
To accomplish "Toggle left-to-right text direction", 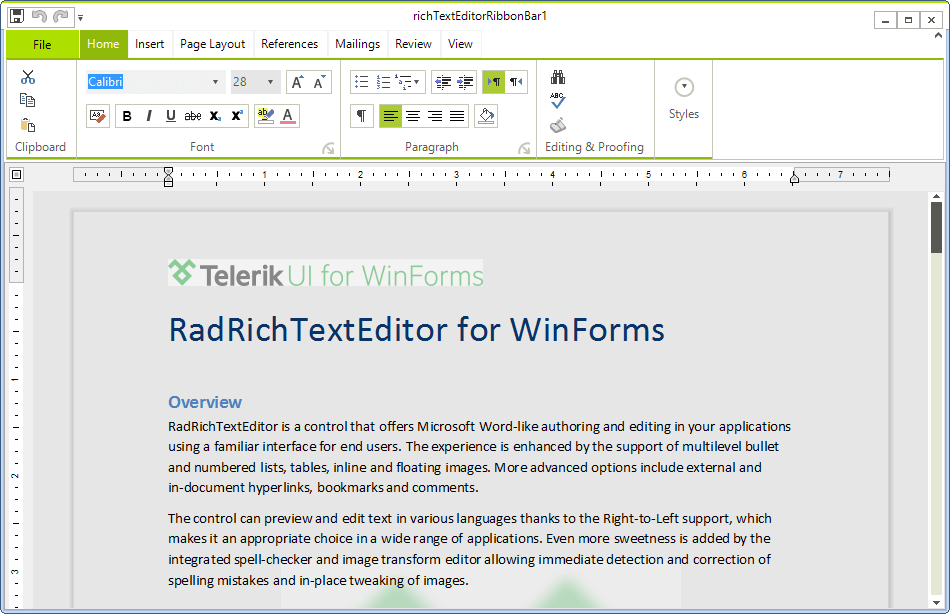I will pos(494,82).
